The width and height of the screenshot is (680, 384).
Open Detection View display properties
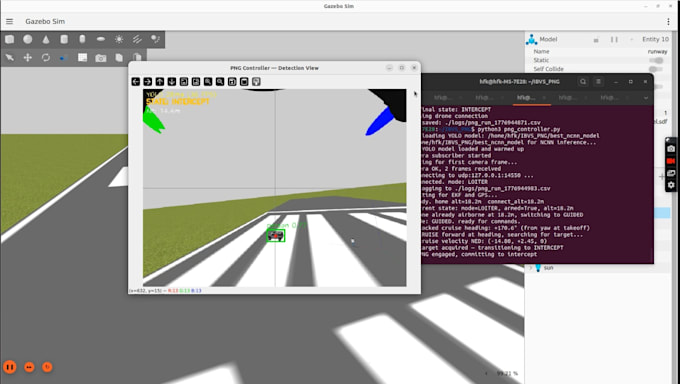click(256, 82)
